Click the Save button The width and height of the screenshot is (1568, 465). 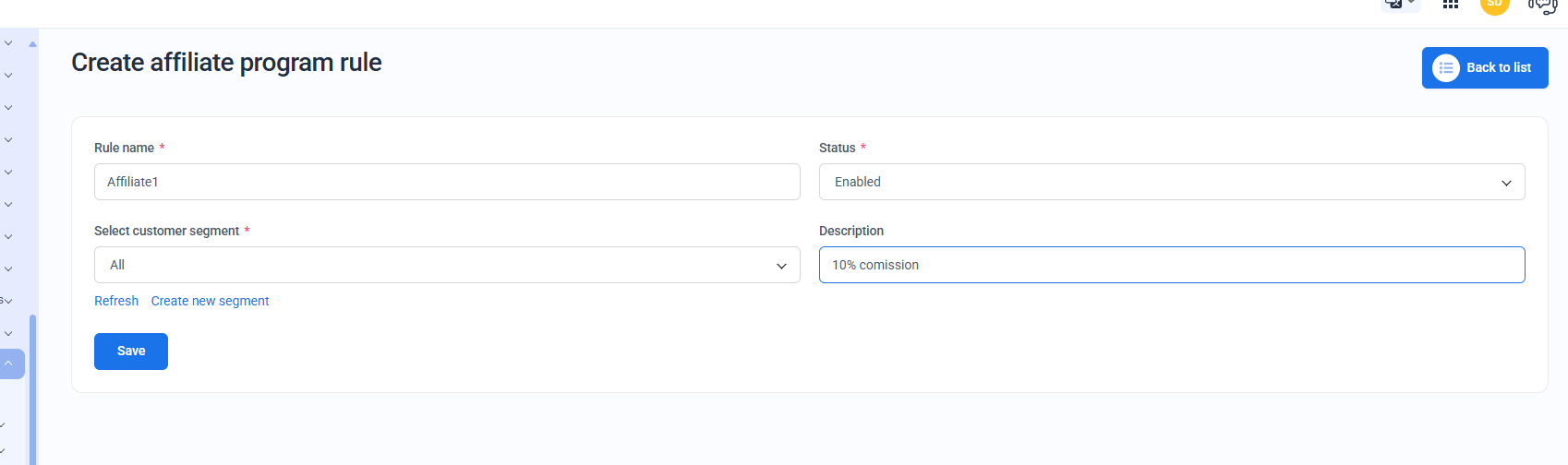click(131, 352)
